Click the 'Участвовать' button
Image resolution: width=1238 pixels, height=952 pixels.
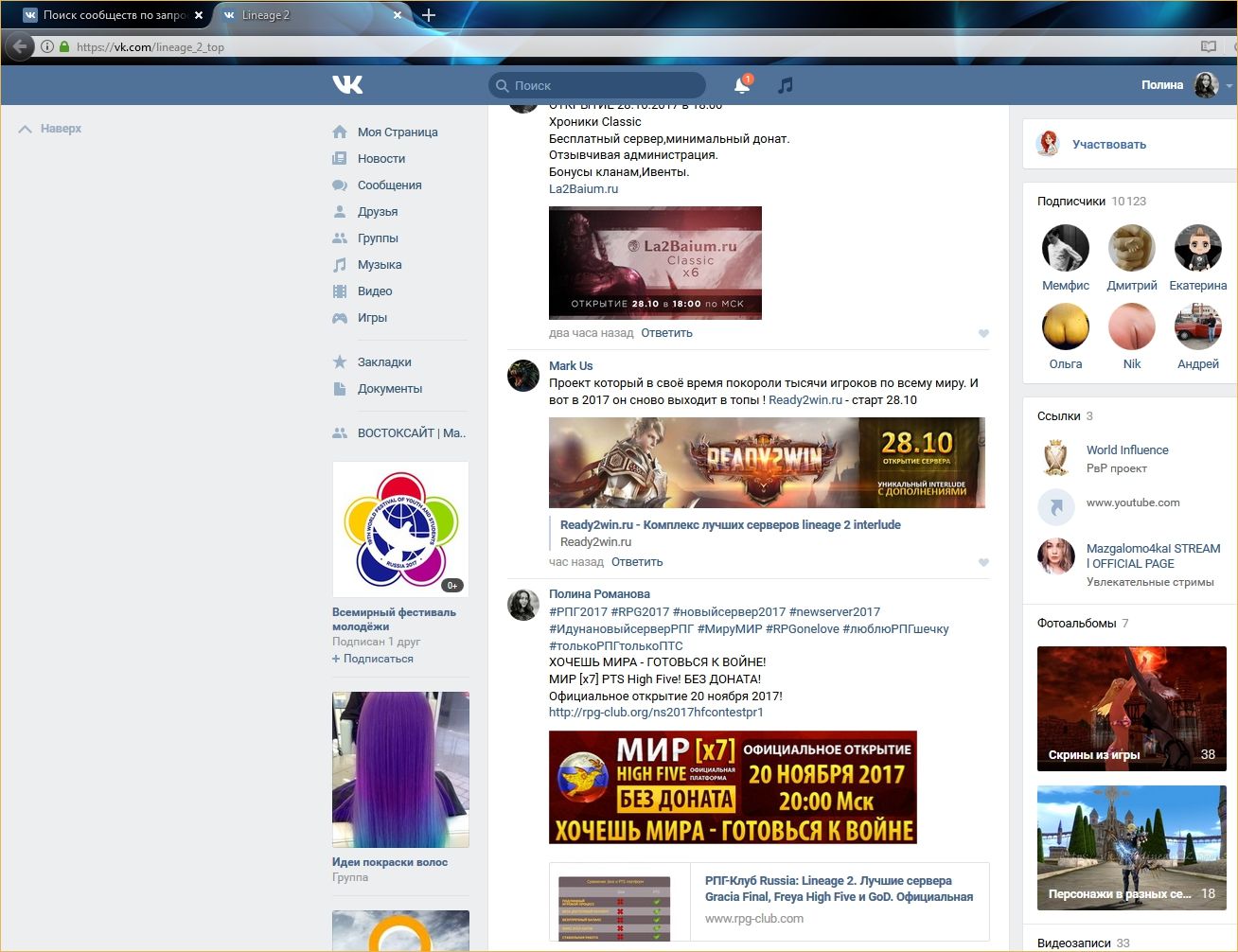(x=1109, y=145)
